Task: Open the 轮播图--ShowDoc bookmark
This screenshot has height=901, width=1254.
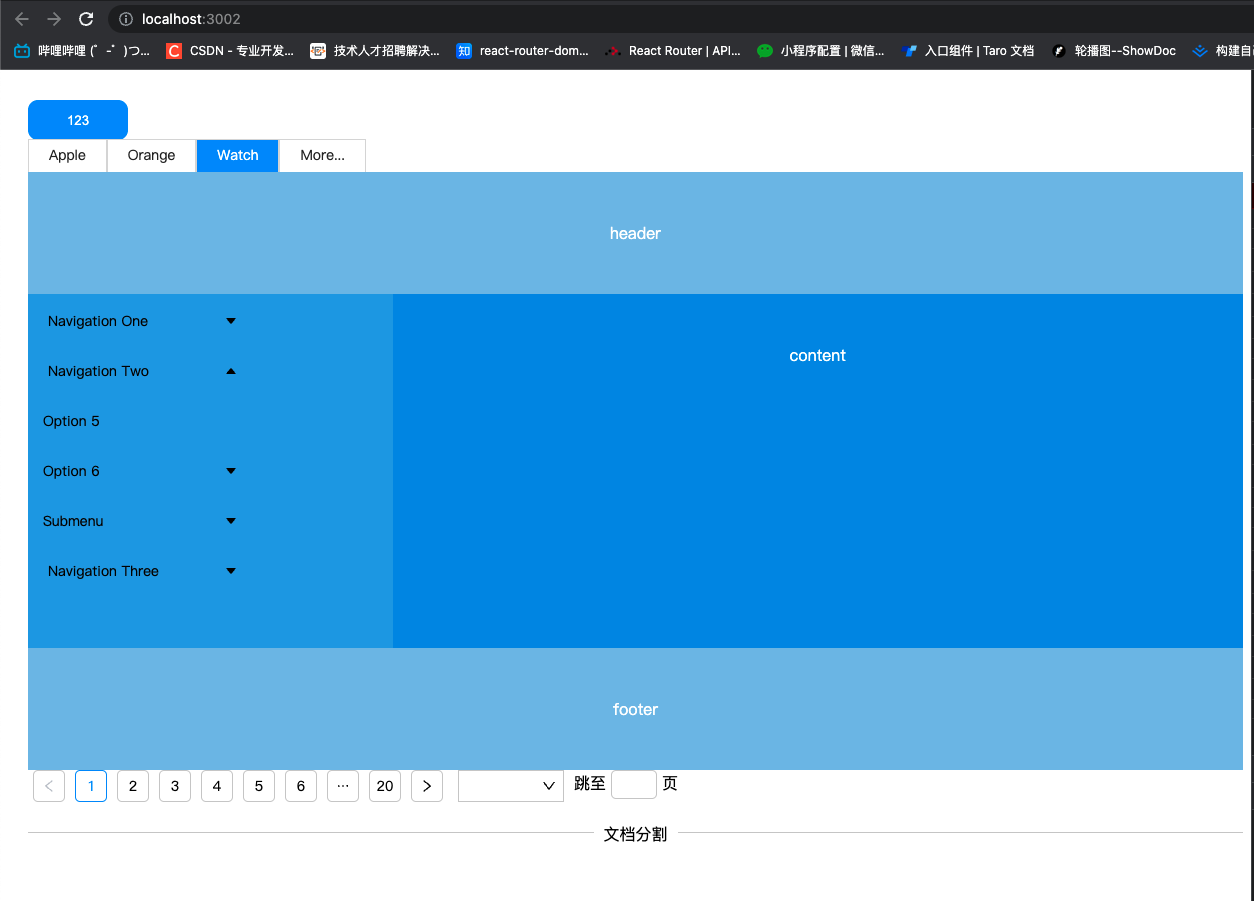Action: coord(1113,50)
